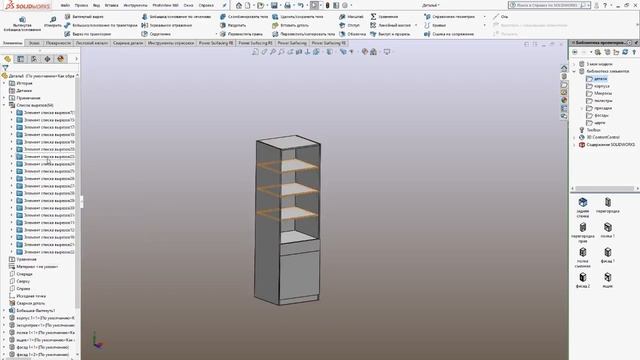This screenshot has height=360, width=640.
Task: Click Tab and Slot (Выступ и прорезь) tool
Action: coord(390,34)
